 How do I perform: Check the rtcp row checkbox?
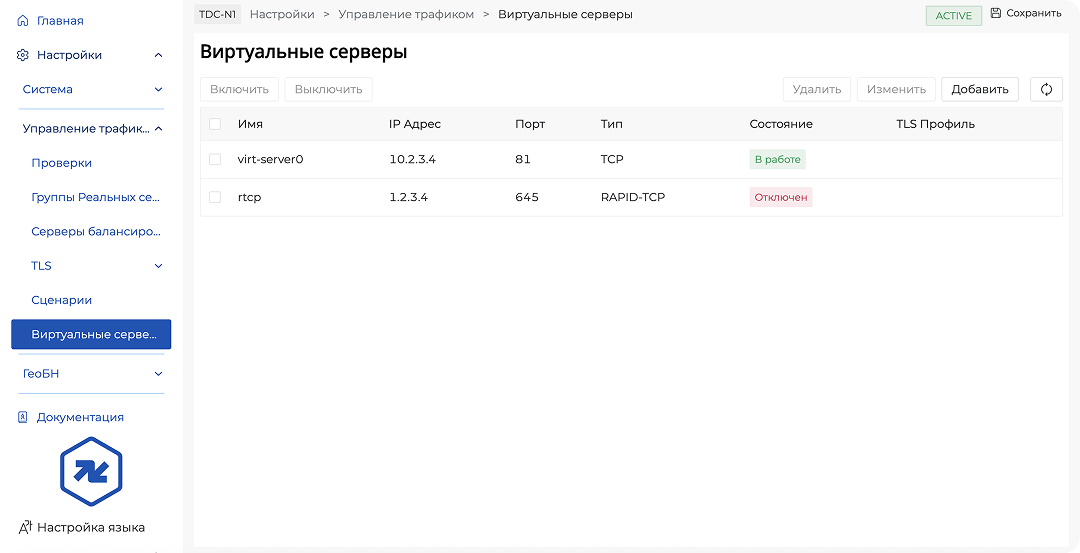(215, 197)
